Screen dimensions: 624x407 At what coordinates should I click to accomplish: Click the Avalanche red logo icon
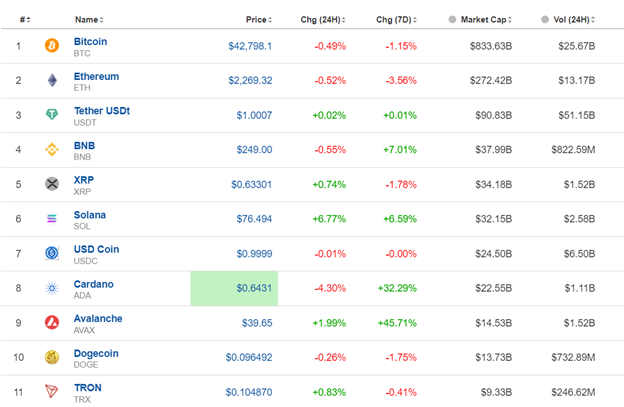click(52, 322)
